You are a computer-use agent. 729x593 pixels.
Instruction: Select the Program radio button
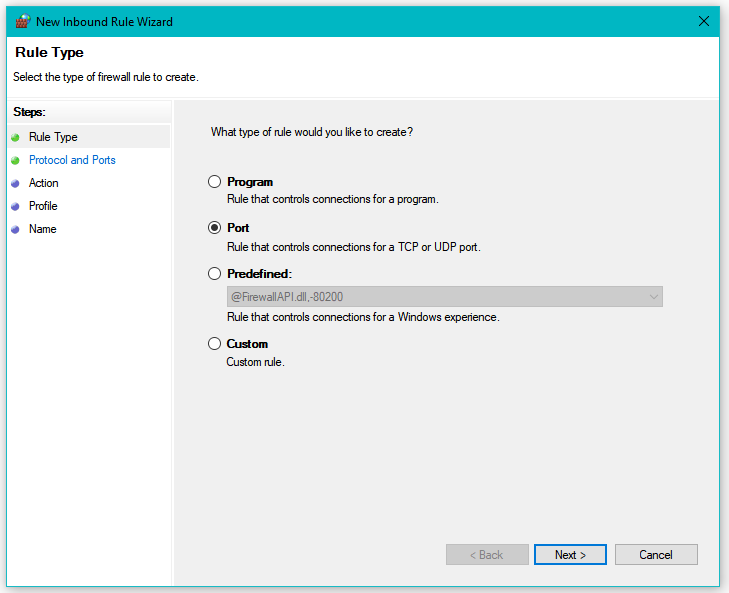(x=214, y=181)
